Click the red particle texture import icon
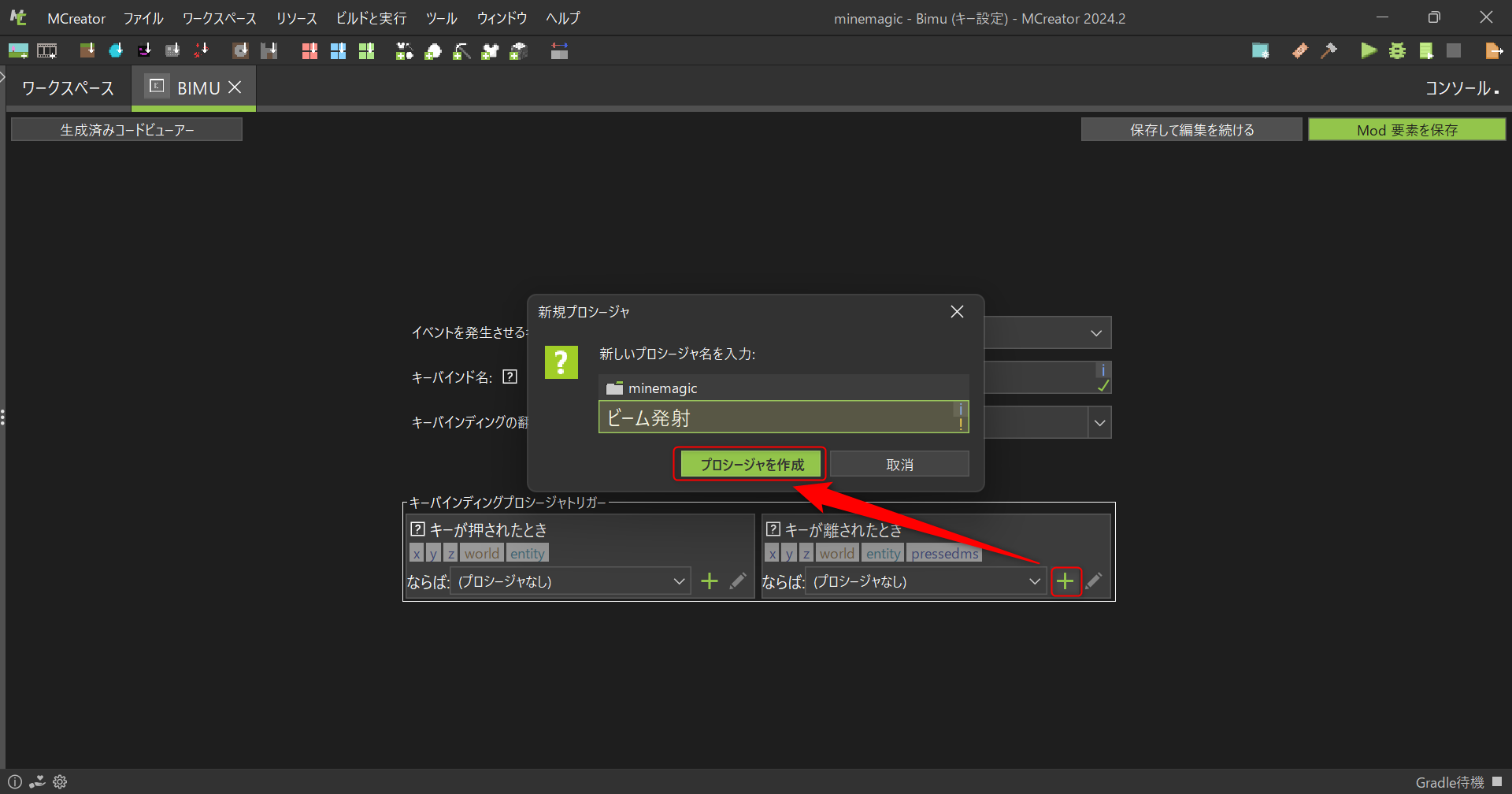The image size is (1512, 794). click(x=202, y=51)
